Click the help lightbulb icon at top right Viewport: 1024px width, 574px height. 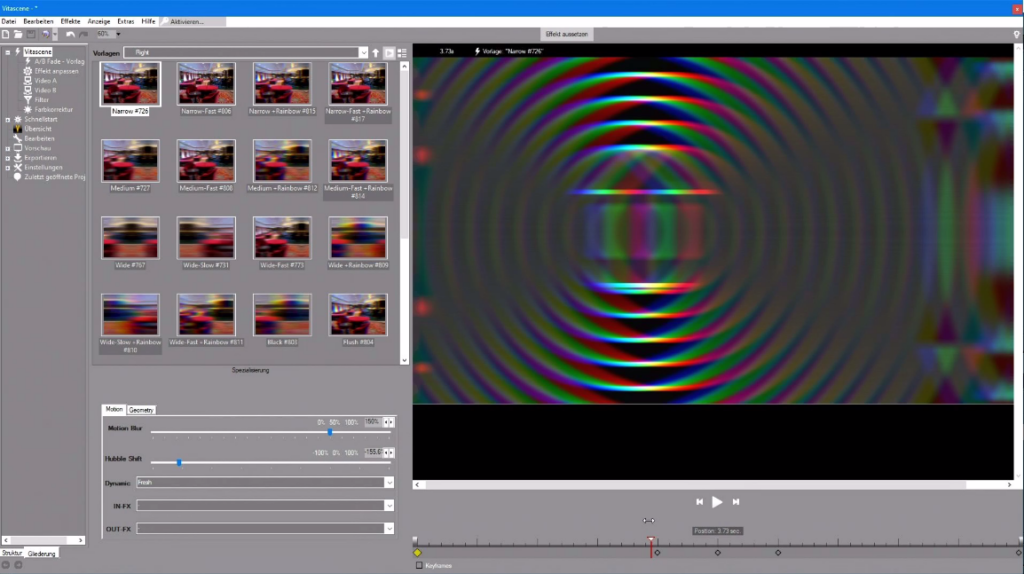(x=1016, y=34)
